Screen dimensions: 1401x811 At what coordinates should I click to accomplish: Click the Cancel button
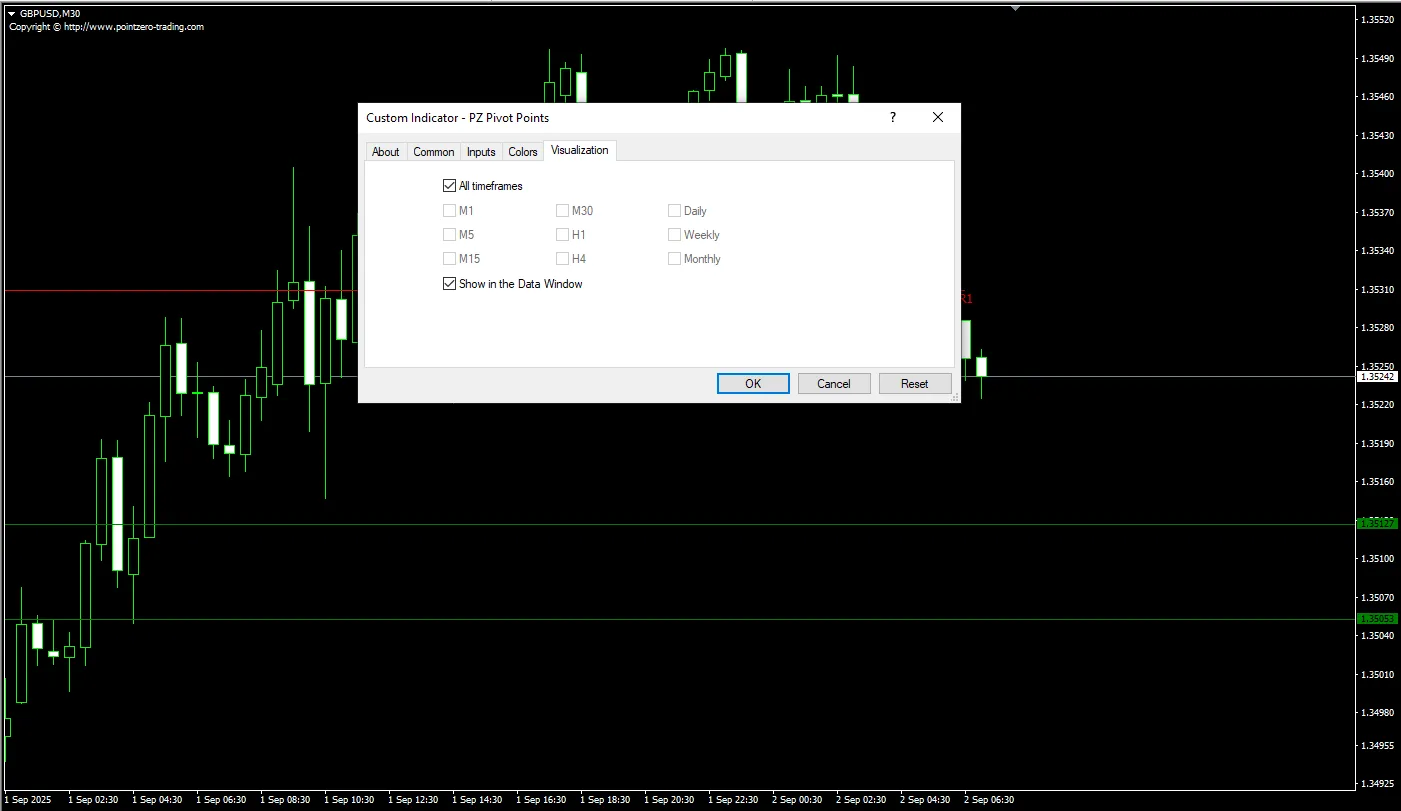(833, 384)
